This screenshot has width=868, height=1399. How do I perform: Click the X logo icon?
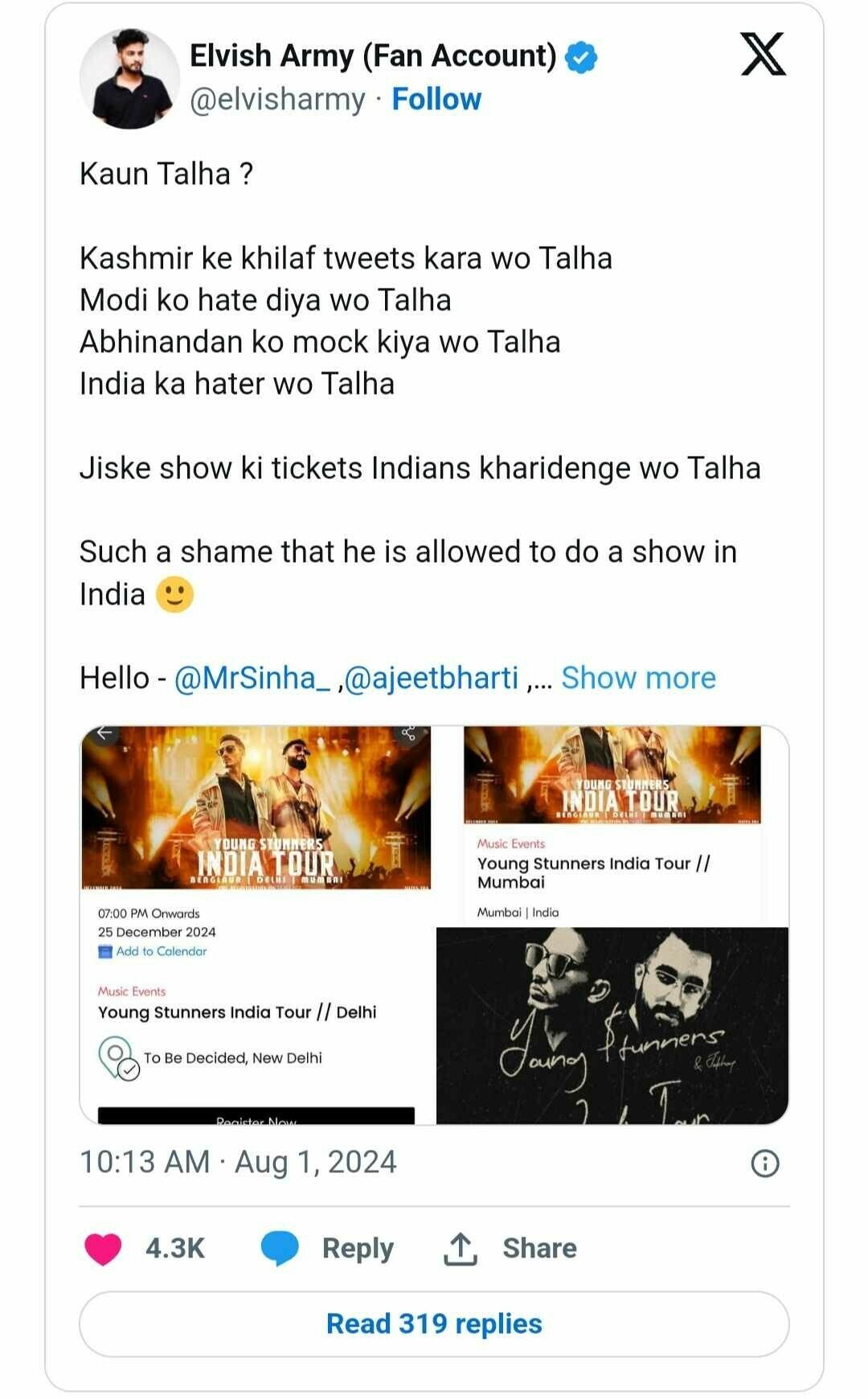click(x=763, y=54)
